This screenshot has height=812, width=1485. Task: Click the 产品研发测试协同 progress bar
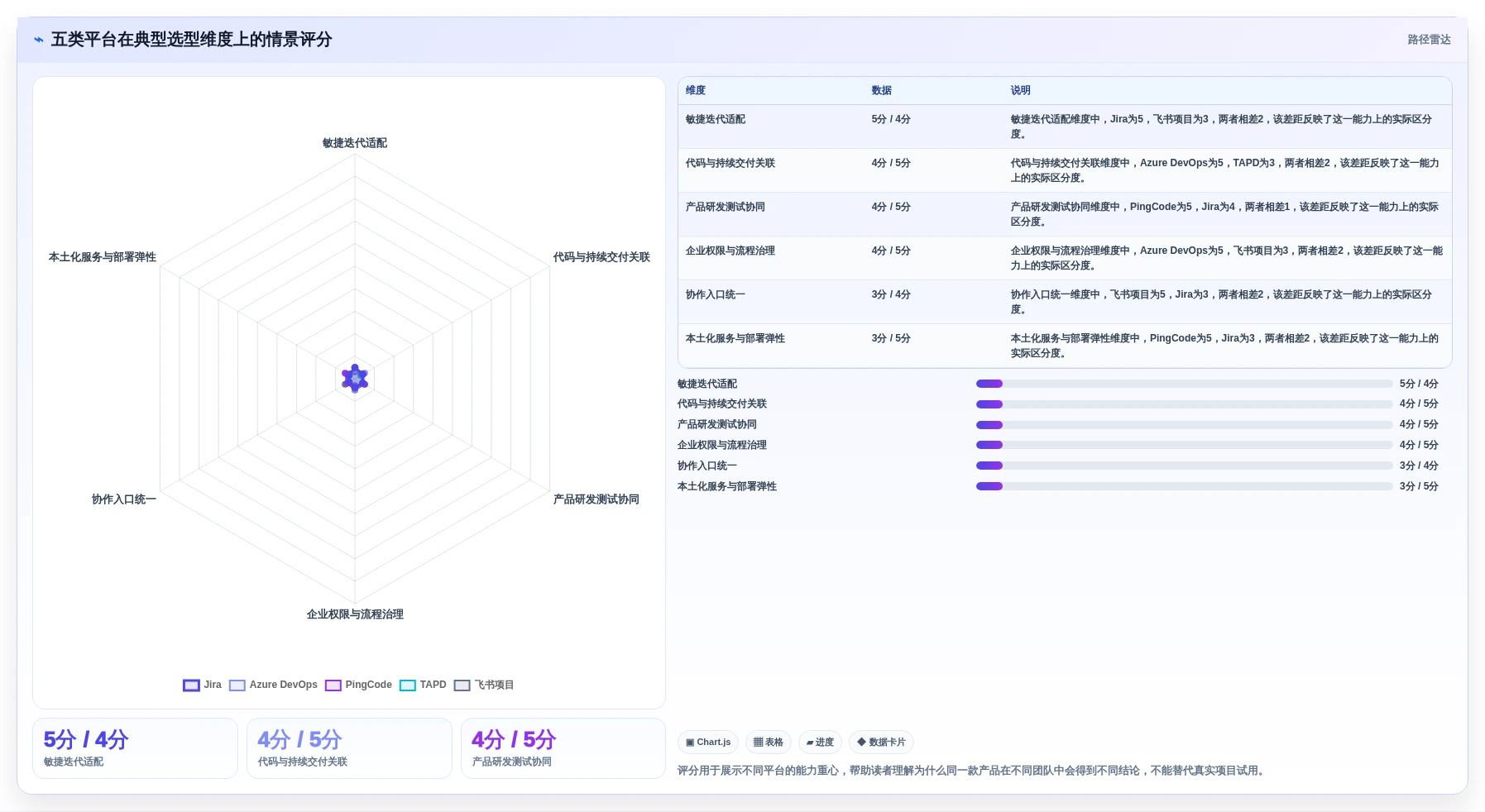(1184, 425)
